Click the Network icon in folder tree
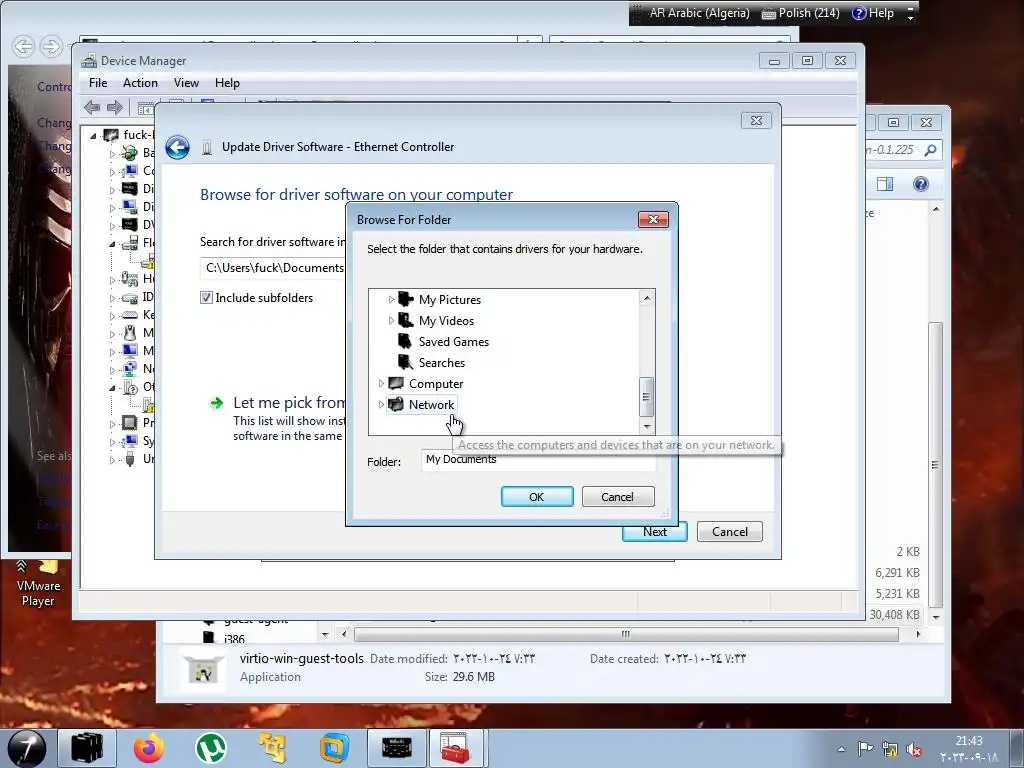Screen dimensions: 1024x768 [x=396, y=405]
